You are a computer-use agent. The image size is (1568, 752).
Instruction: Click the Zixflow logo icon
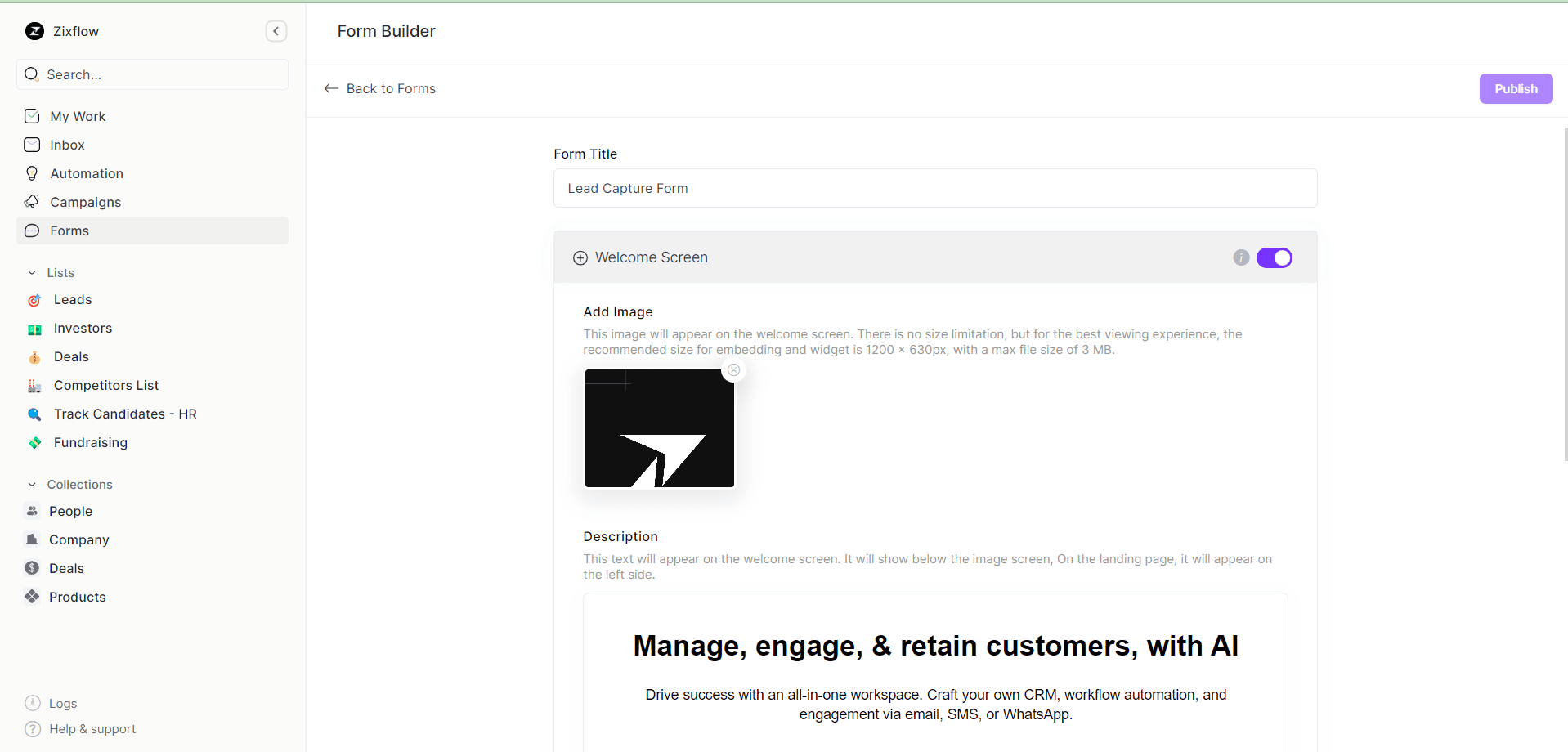pyautogui.click(x=34, y=31)
